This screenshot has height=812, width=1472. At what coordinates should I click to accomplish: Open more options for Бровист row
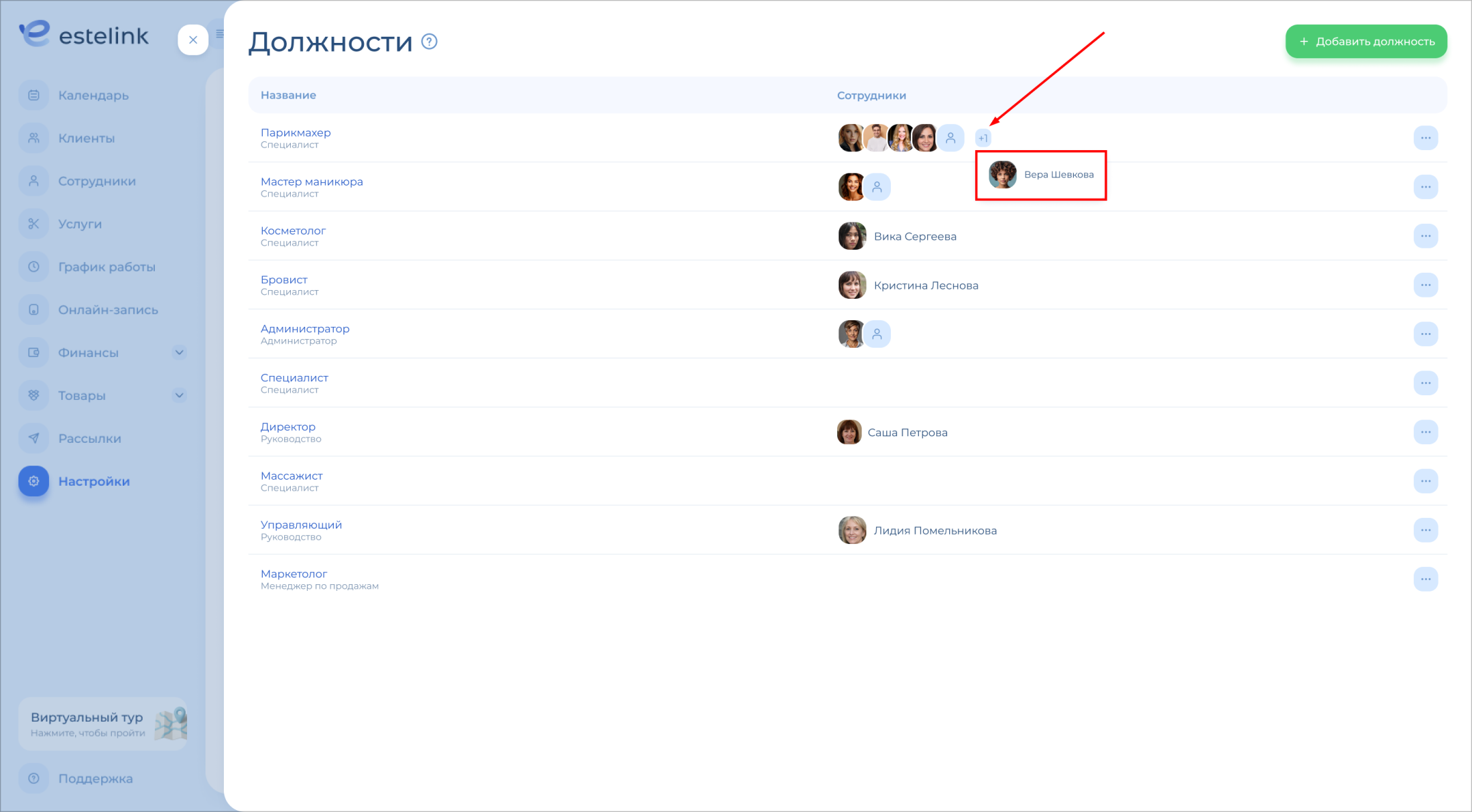click(x=1426, y=285)
